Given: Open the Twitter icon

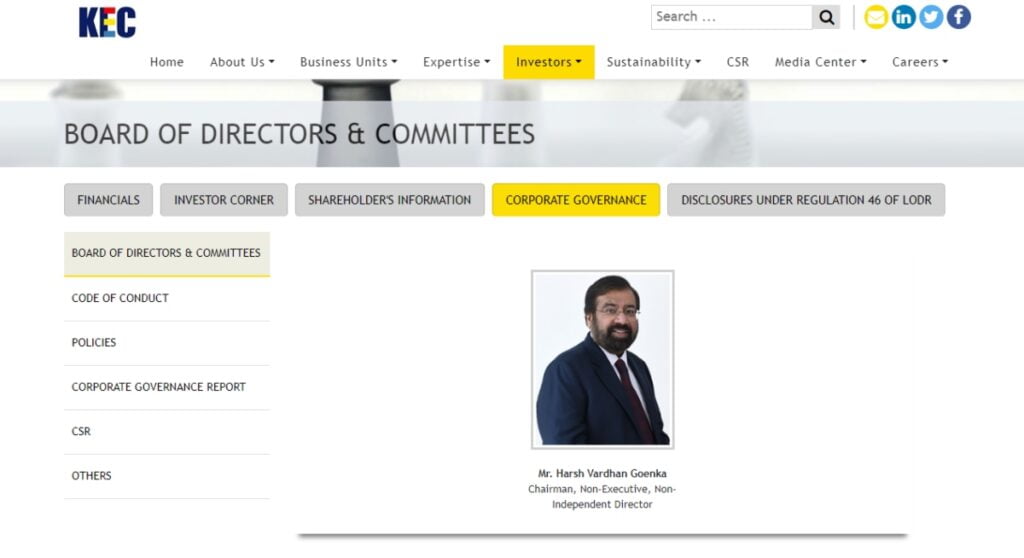Looking at the screenshot, I should pyautogui.click(x=931, y=17).
